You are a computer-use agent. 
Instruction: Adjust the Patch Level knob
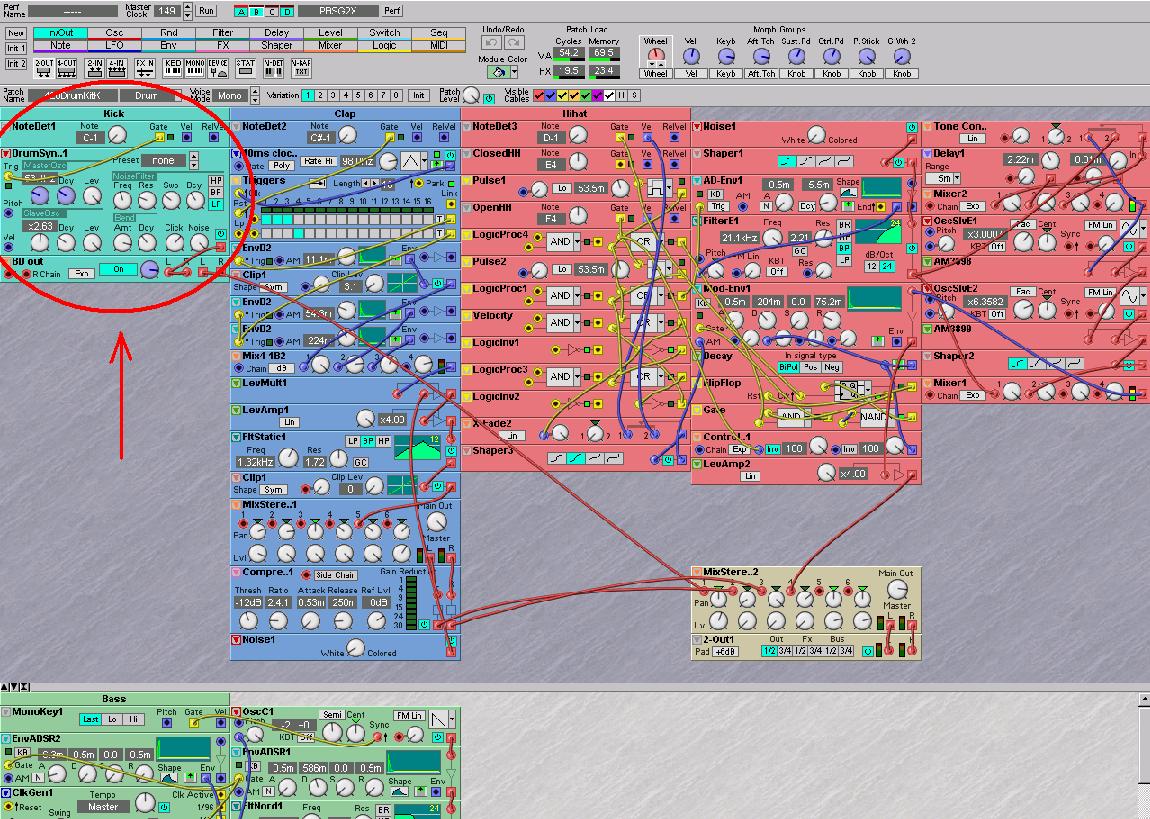(x=472, y=97)
